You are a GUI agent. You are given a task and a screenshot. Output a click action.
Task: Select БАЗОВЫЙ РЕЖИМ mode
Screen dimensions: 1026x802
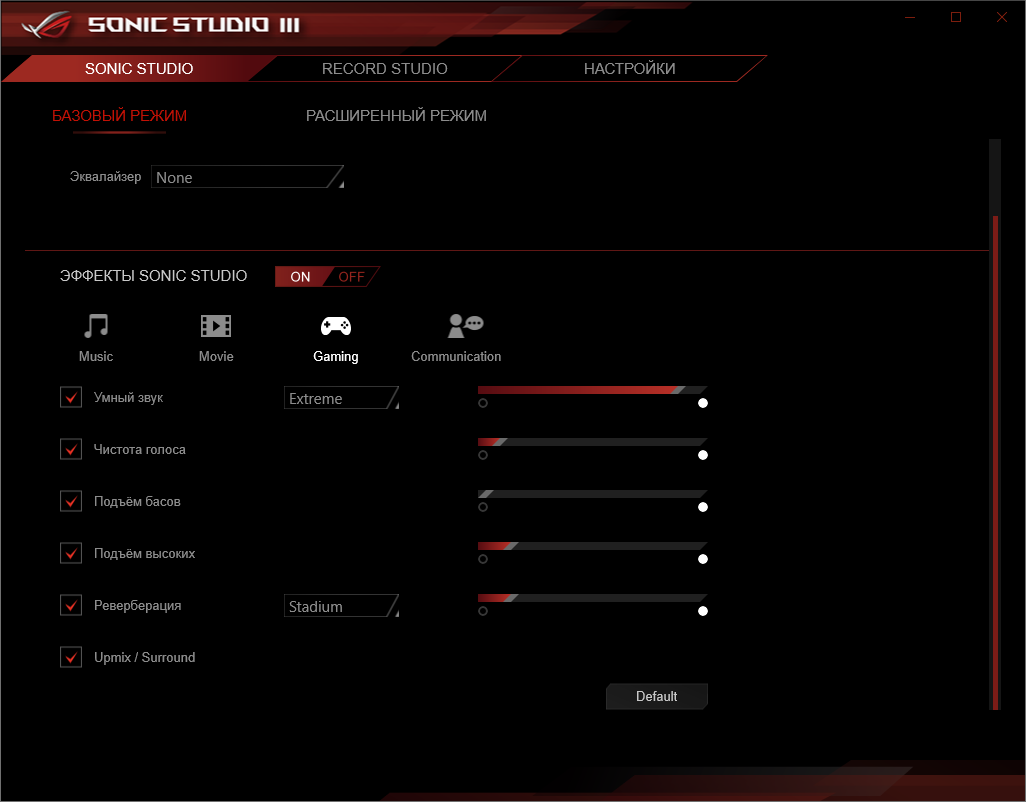pos(120,116)
